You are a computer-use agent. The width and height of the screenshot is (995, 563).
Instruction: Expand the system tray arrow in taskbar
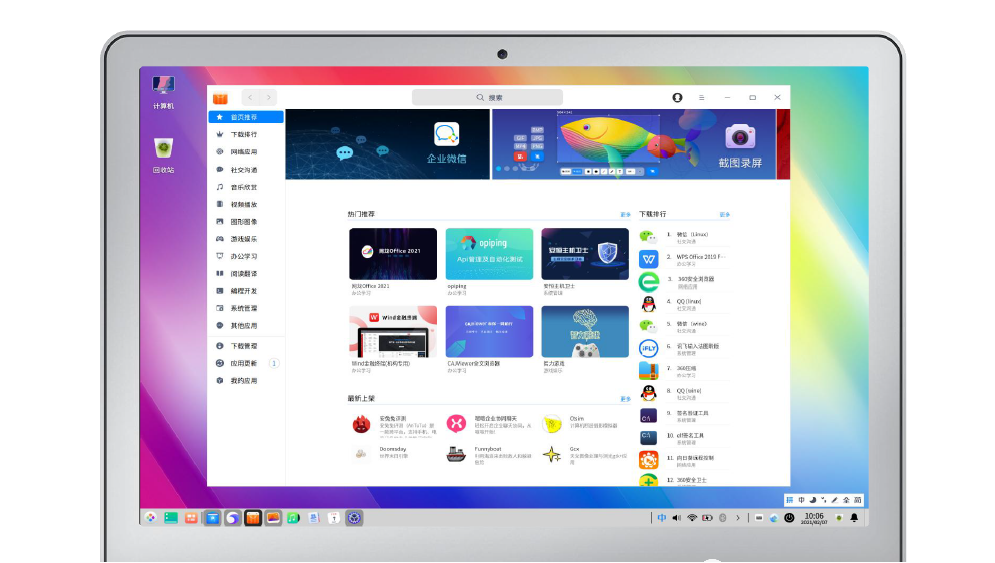pos(738,518)
